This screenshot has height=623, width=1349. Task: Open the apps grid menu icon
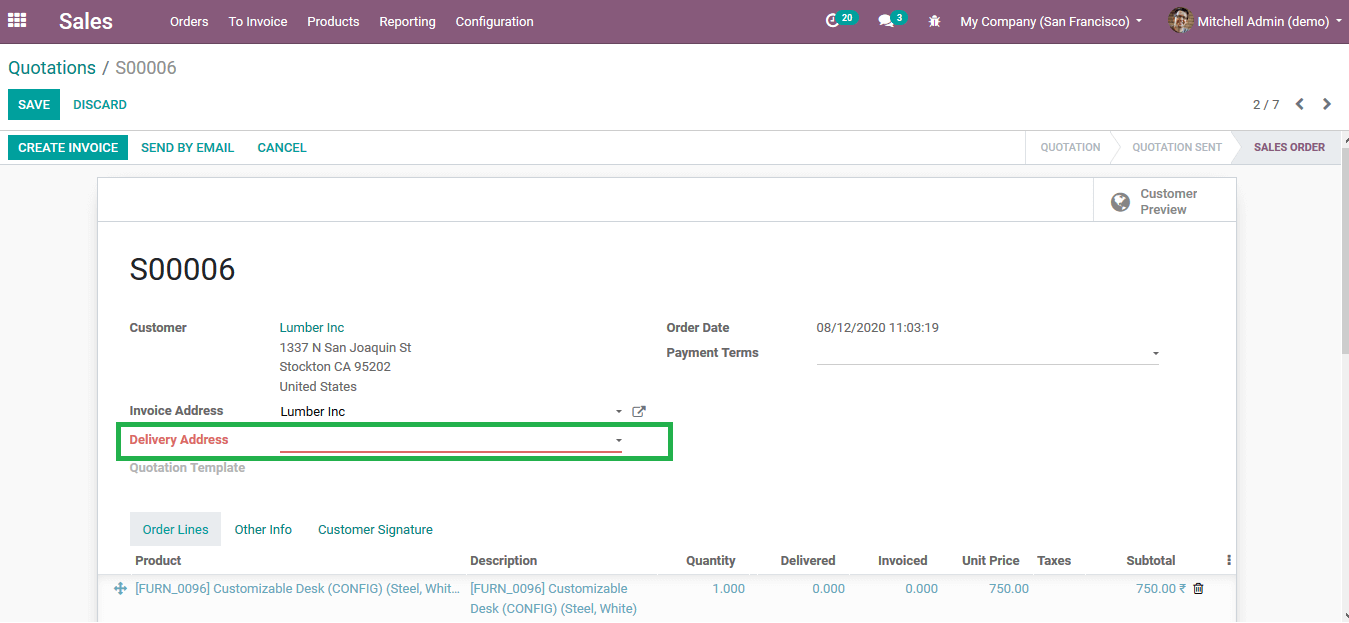click(17, 20)
